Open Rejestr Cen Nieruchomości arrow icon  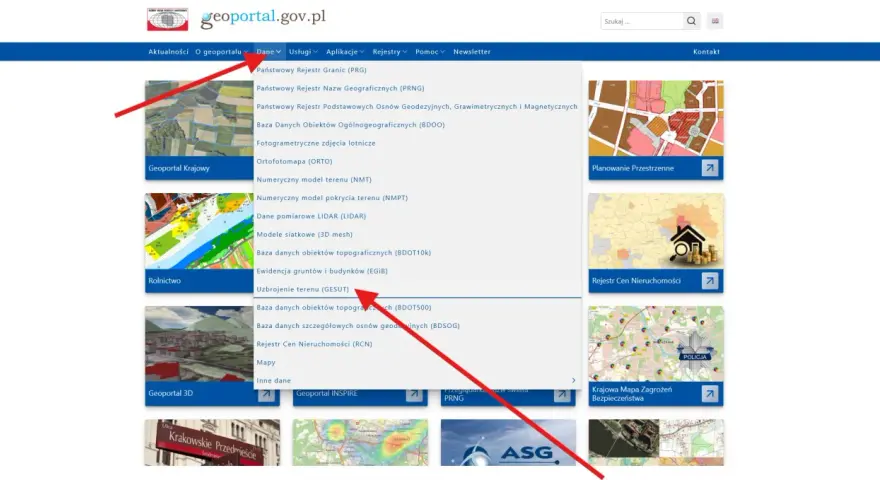(x=709, y=280)
